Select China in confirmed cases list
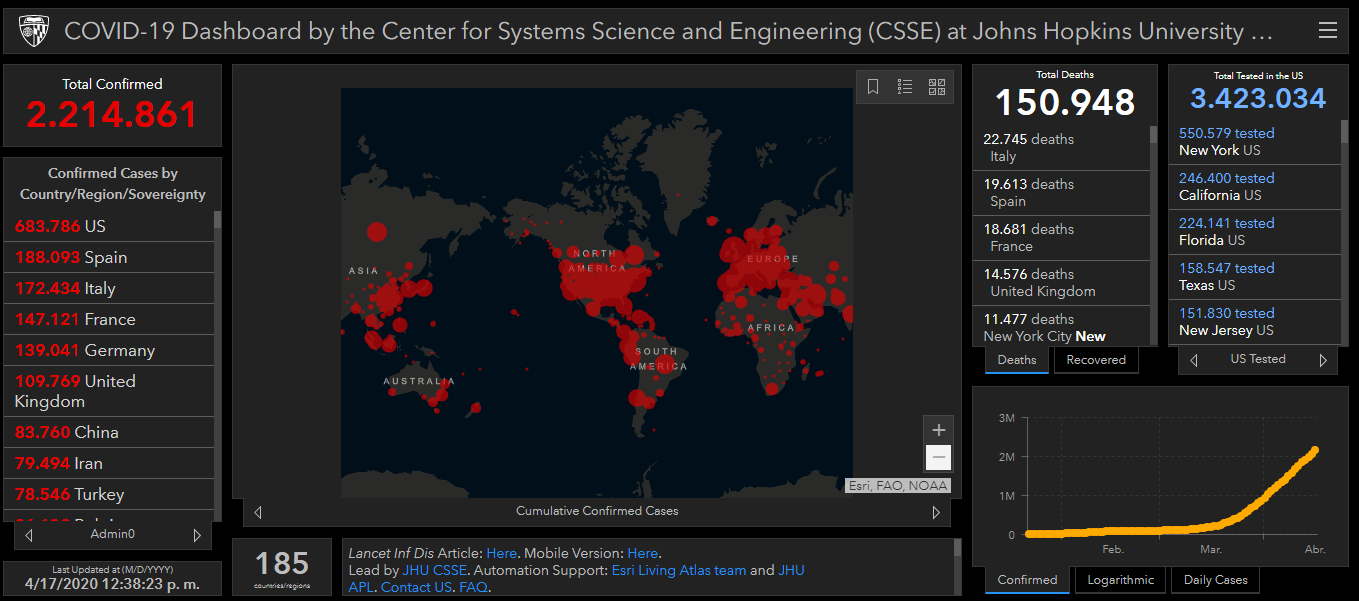 (109, 432)
